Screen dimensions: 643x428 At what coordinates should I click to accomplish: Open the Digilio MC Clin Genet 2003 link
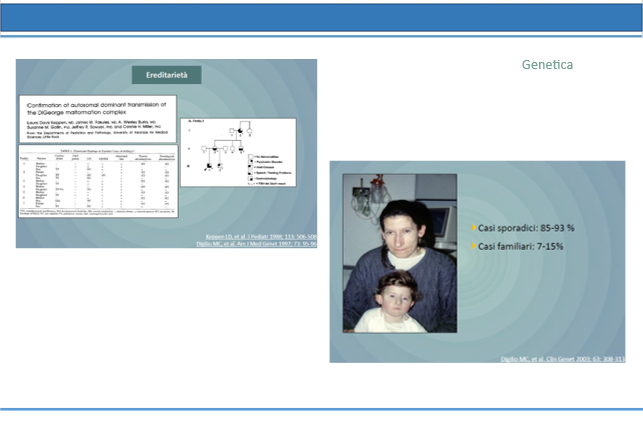[x=563, y=359]
